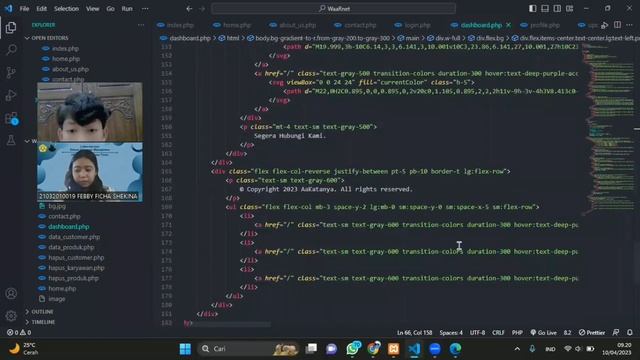
Task: Open the Customize Layout icon
Action: (569, 8)
